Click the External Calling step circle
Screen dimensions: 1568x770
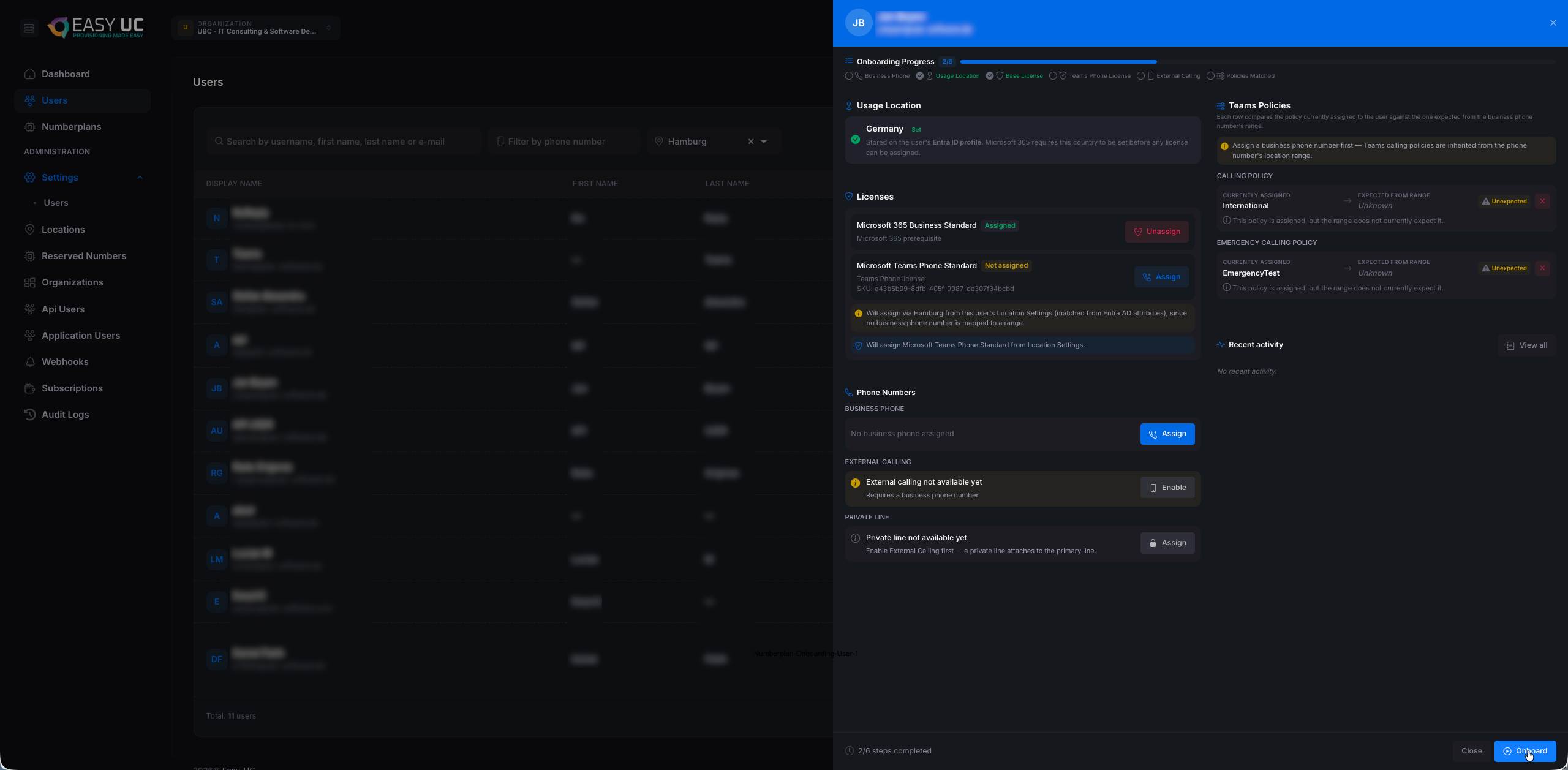(1140, 76)
